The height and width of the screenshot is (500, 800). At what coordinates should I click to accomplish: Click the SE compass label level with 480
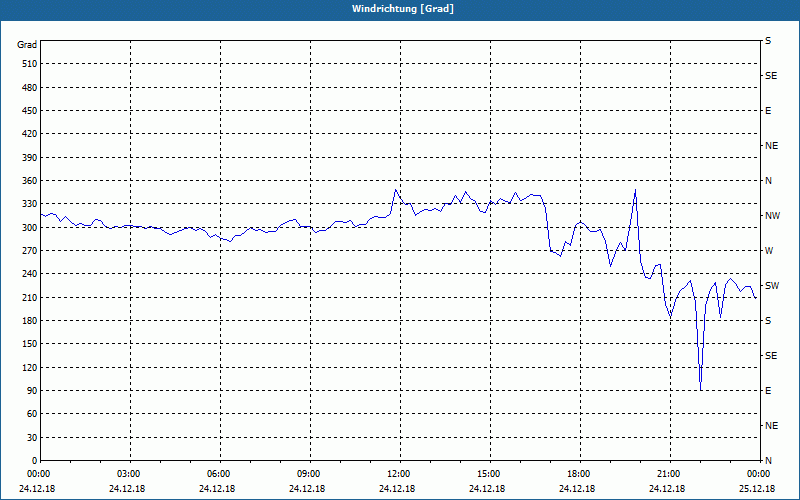[771, 76]
